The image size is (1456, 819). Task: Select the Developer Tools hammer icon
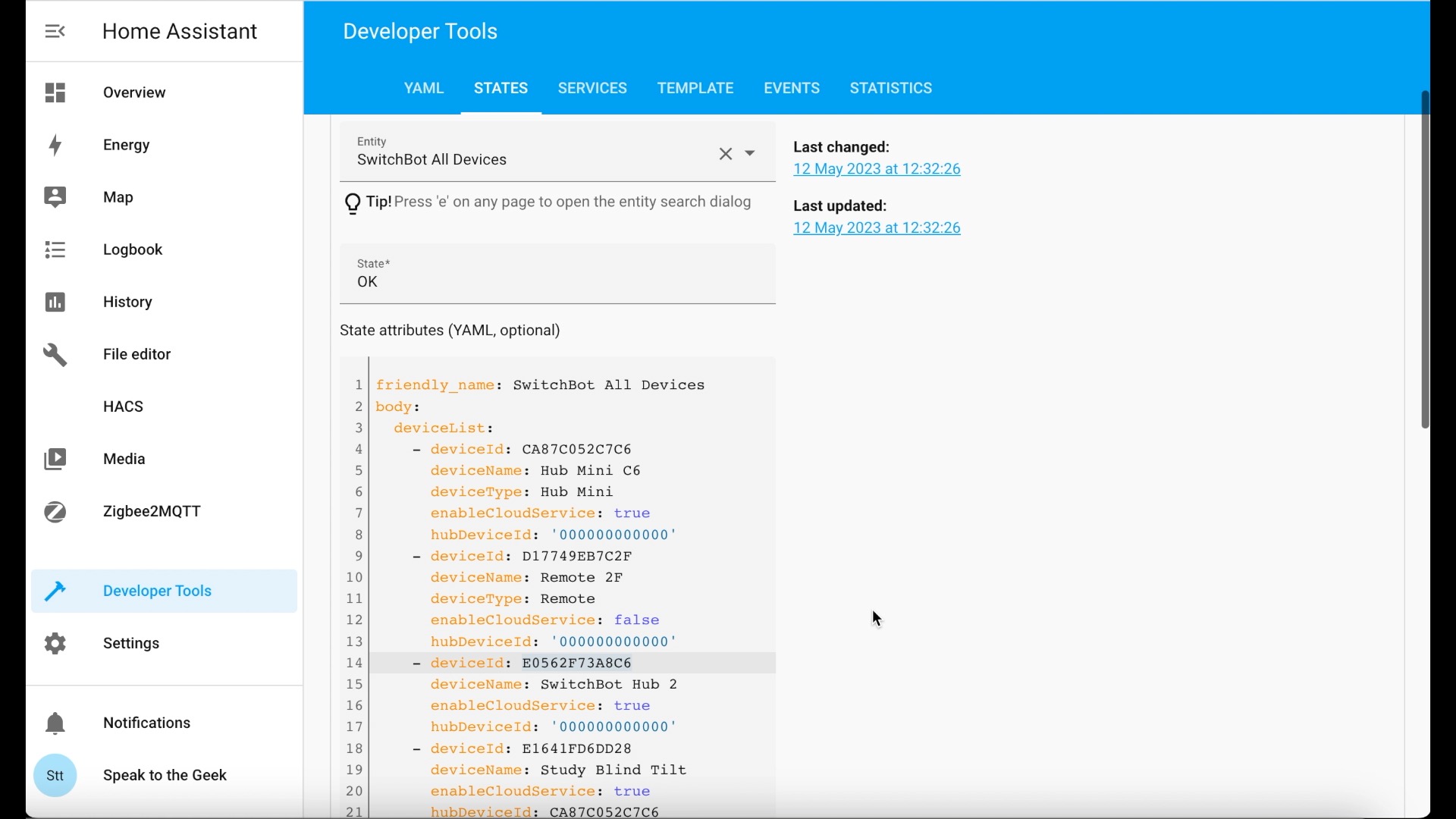pyautogui.click(x=55, y=591)
